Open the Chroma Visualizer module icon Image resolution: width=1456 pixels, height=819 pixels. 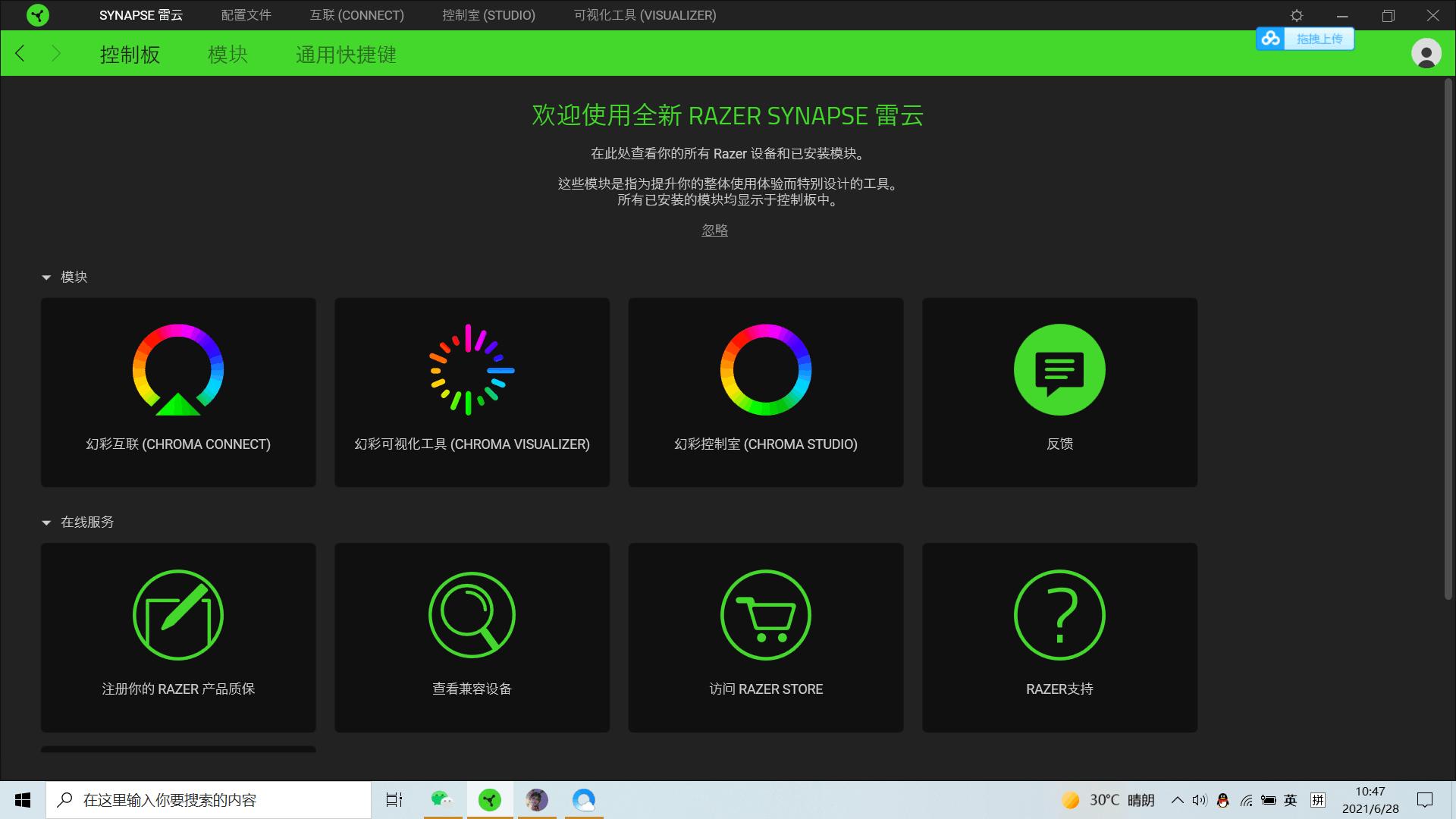pos(472,370)
